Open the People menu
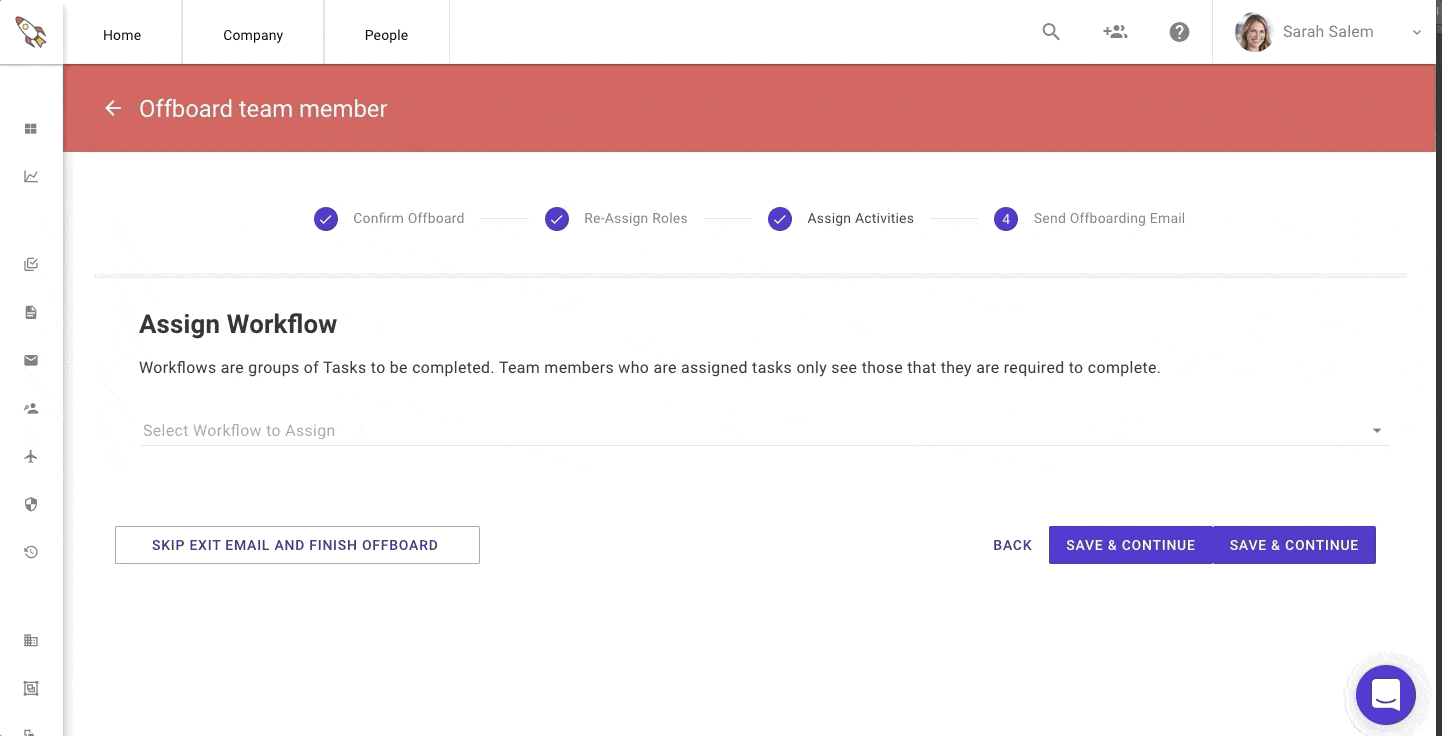 tap(386, 35)
